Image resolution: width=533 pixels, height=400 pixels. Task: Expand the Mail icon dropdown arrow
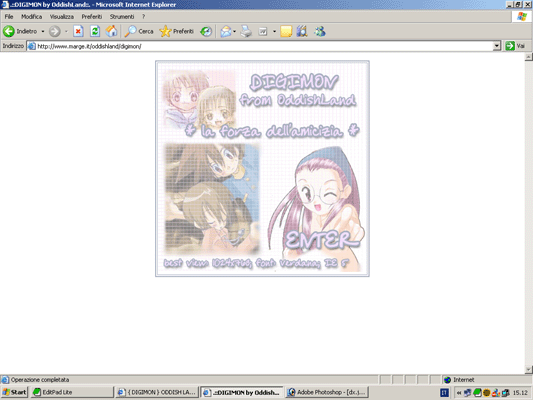[x=235, y=31]
